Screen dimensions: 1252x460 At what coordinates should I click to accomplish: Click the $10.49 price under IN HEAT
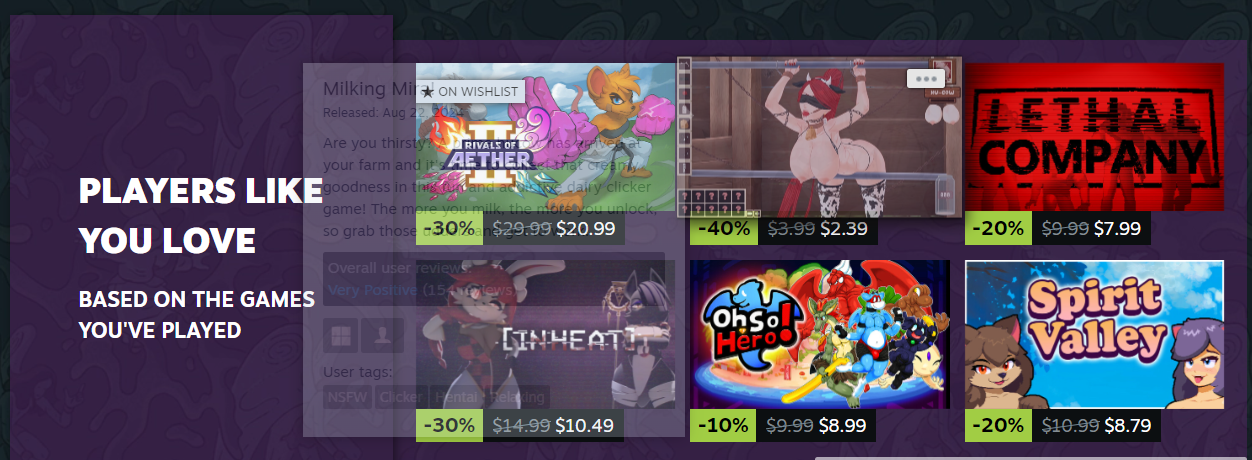coord(585,425)
